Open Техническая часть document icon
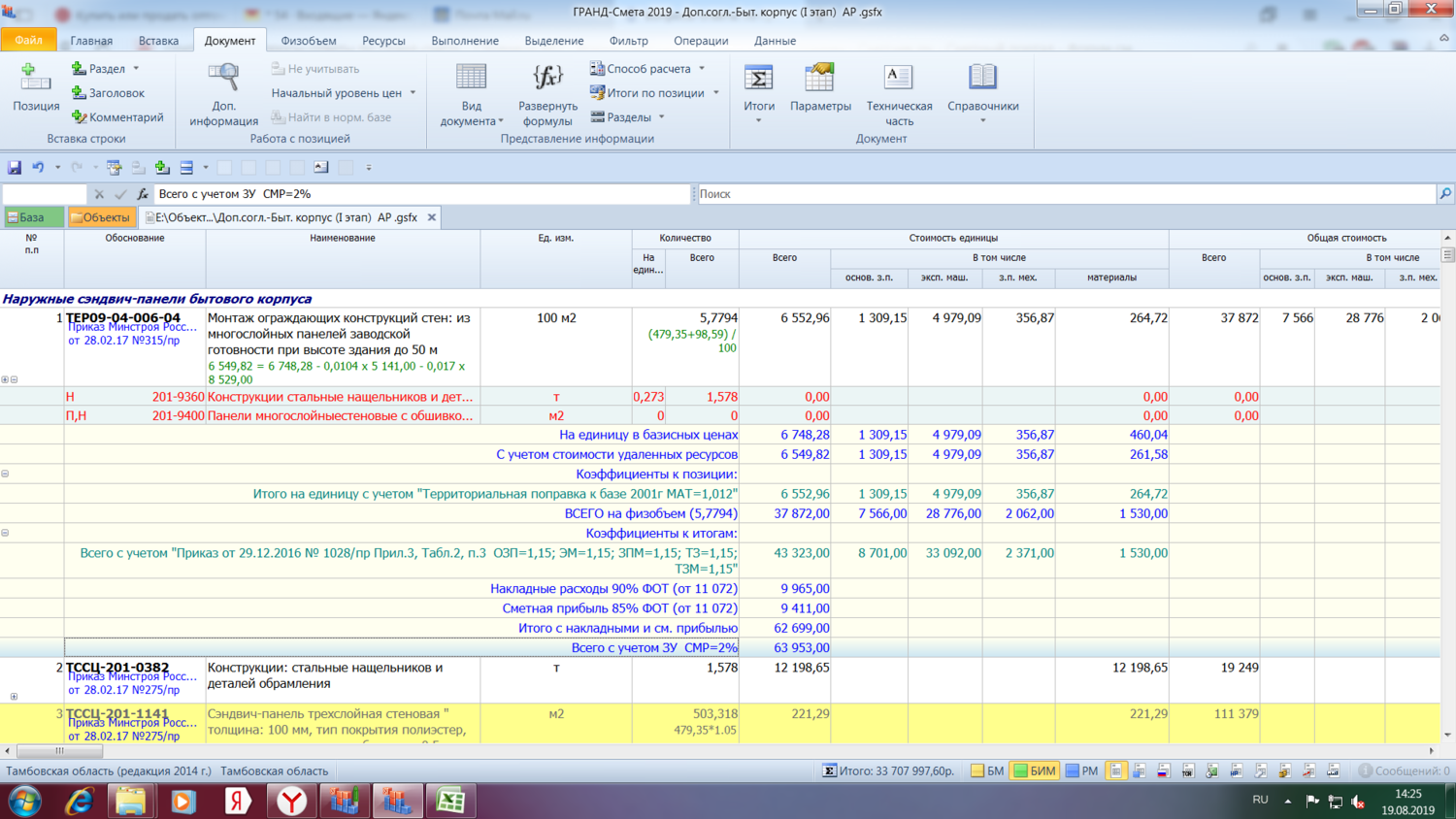1456x819 pixels. pos(898,78)
